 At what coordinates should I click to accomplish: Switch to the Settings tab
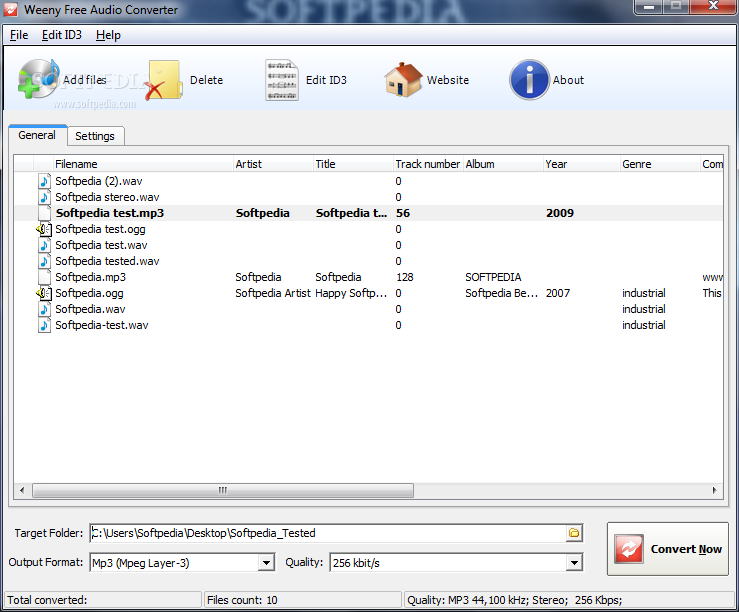click(95, 136)
